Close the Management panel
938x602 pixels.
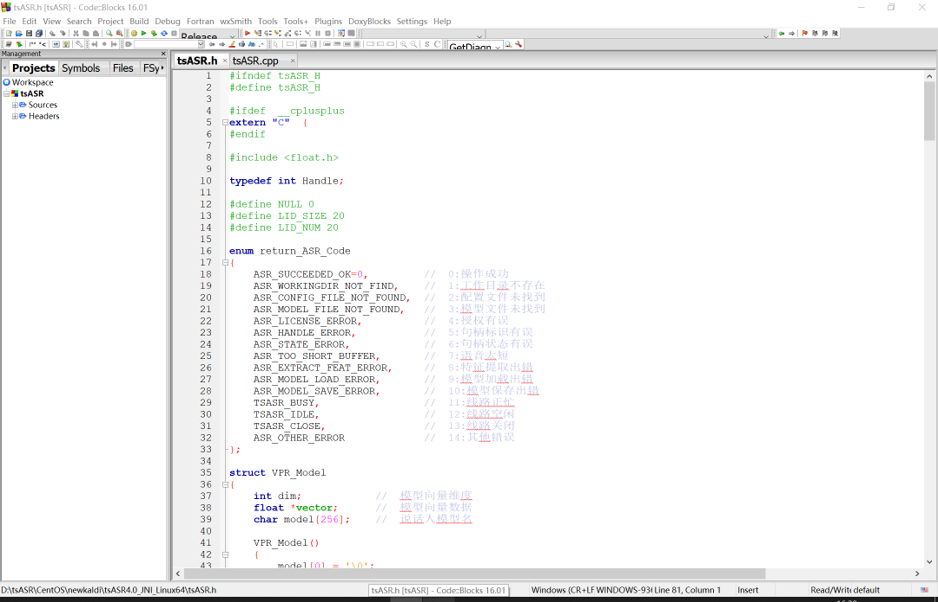point(163,54)
